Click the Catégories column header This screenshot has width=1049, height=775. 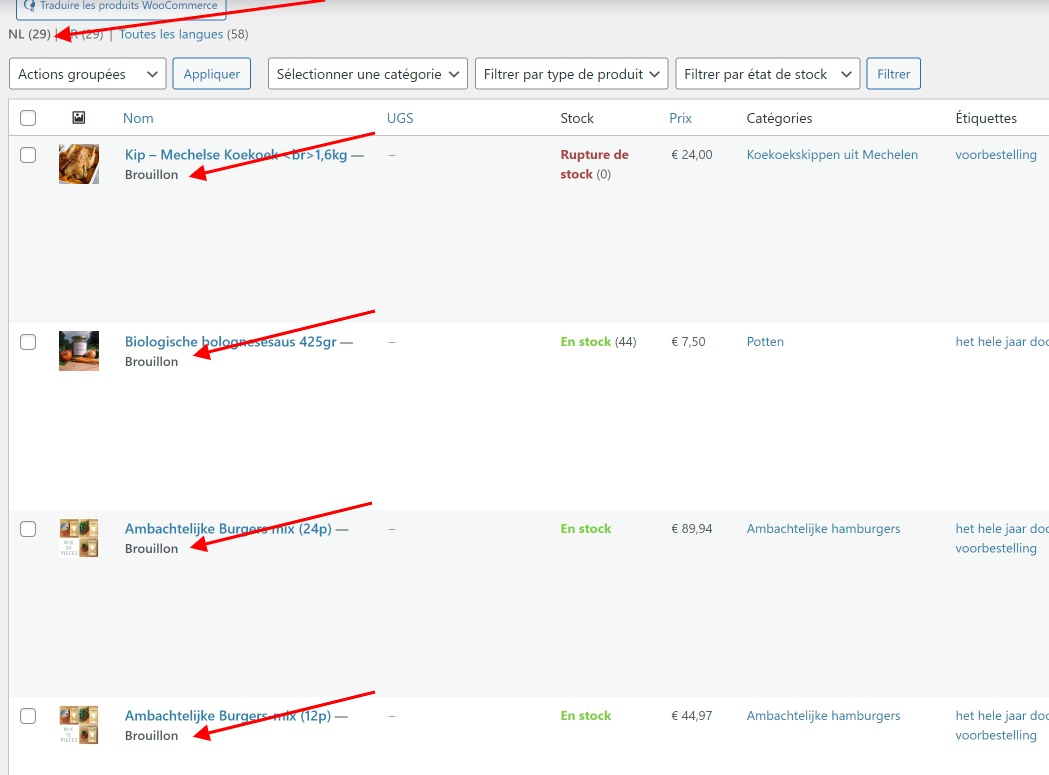pos(779,118)
